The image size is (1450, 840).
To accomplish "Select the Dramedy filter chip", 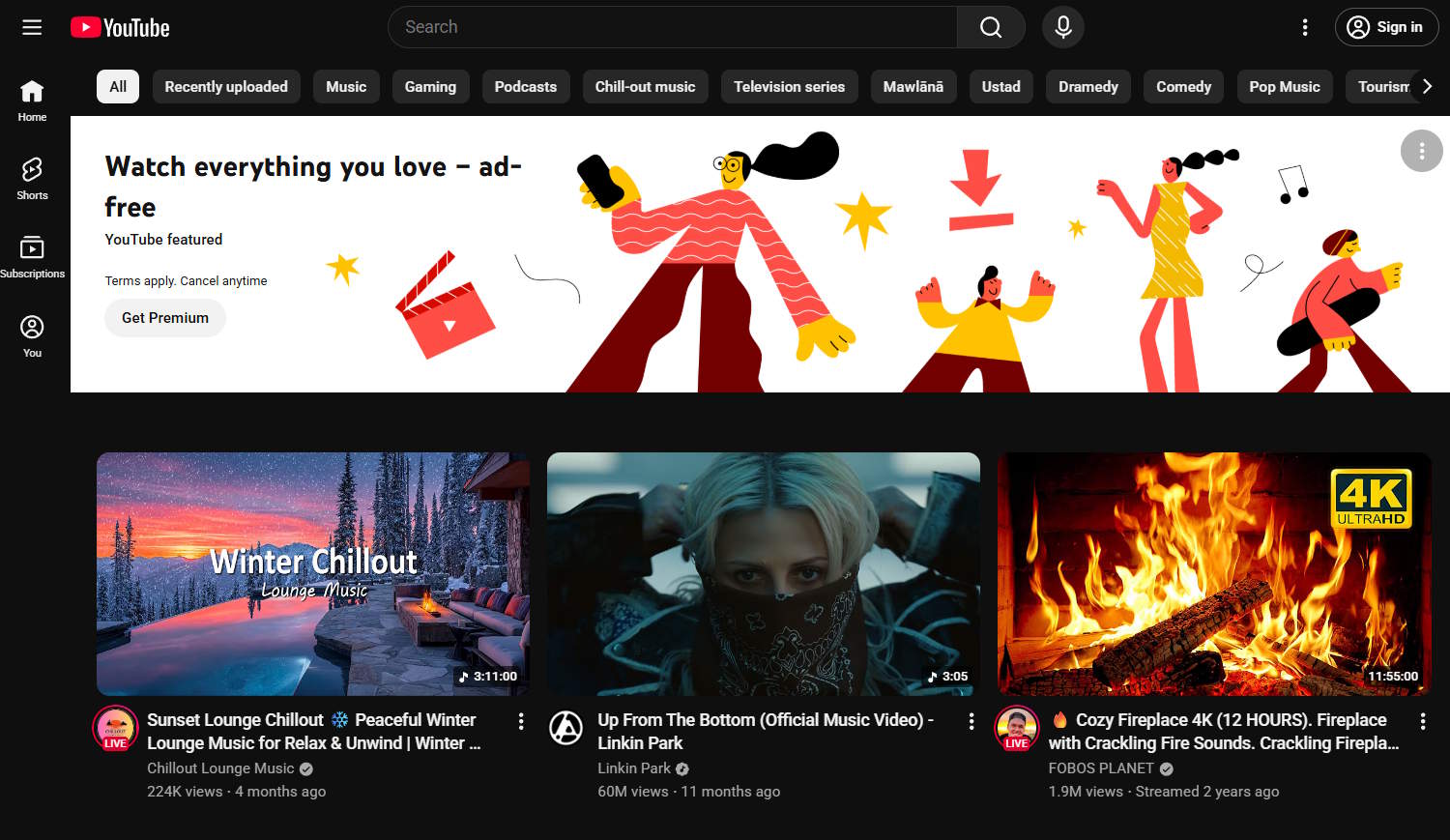I will [1088, 87].
